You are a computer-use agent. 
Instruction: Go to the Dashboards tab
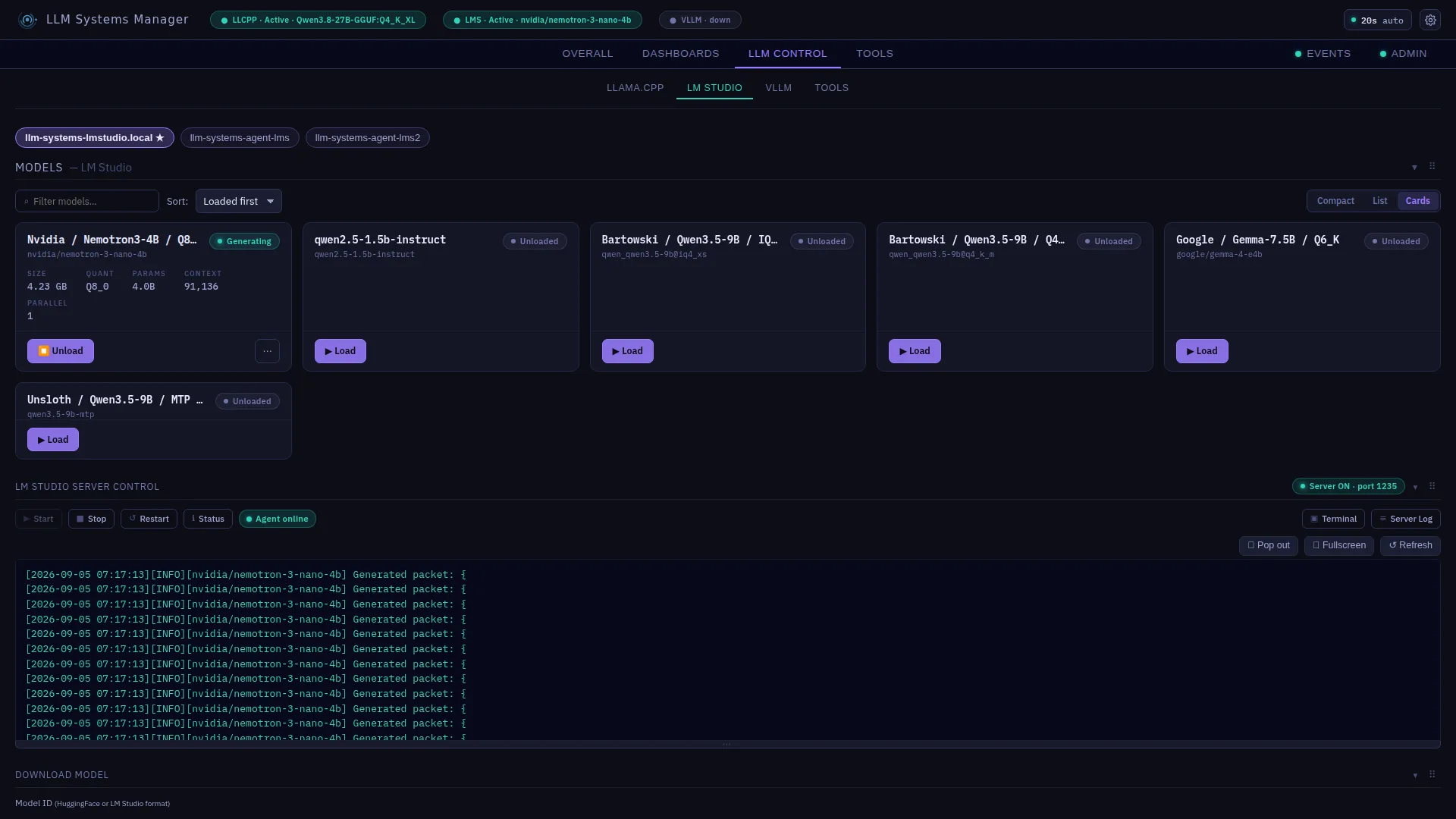point(680,54)
